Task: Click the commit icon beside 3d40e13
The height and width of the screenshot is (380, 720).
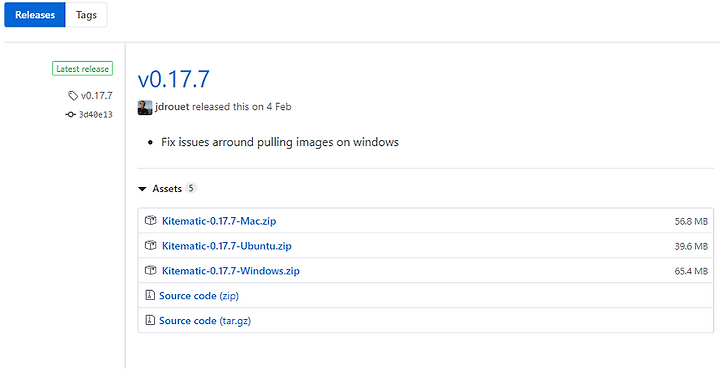Action: coord(70,114)
